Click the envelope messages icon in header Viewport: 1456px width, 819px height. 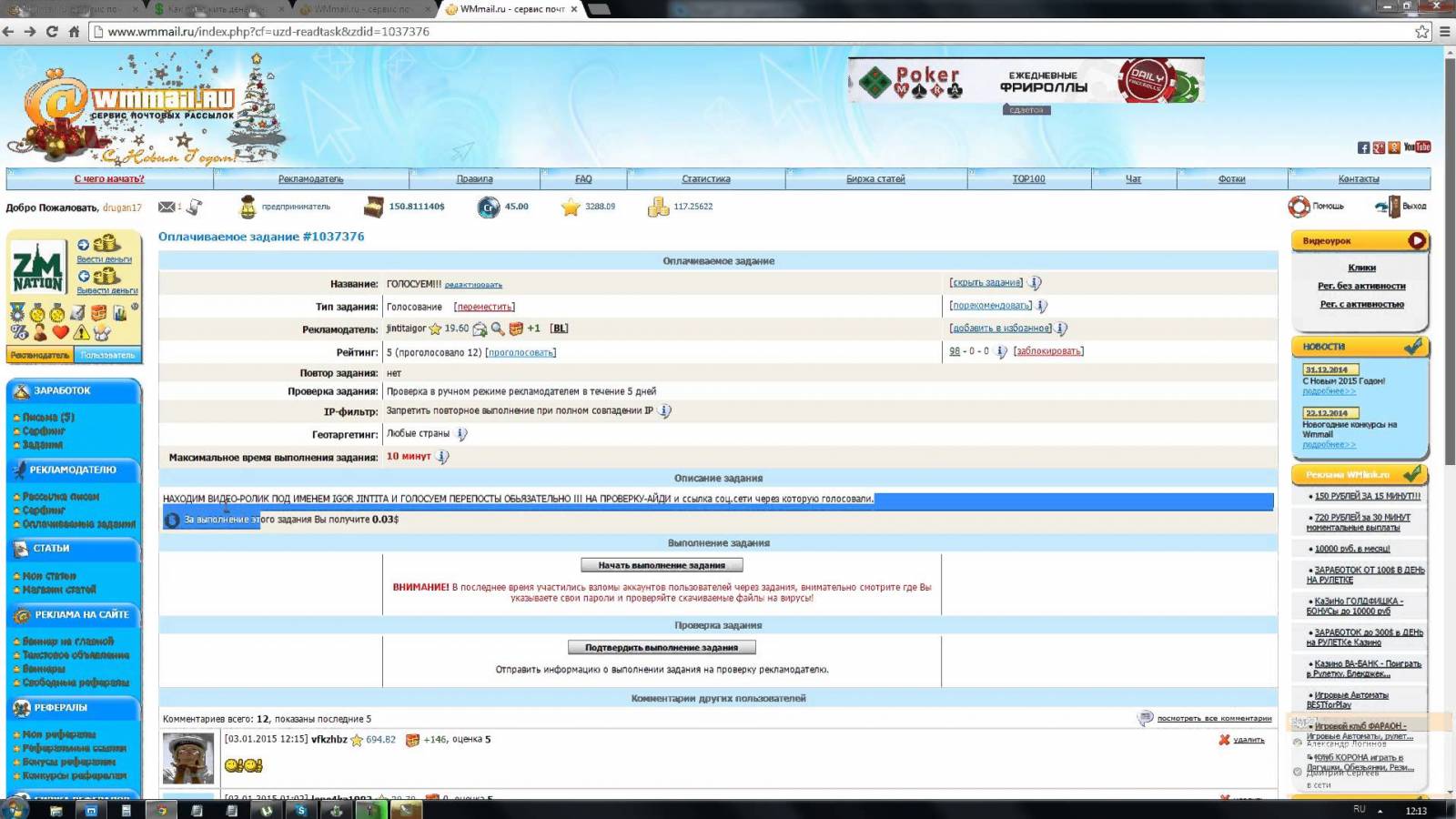coord(167,207)
